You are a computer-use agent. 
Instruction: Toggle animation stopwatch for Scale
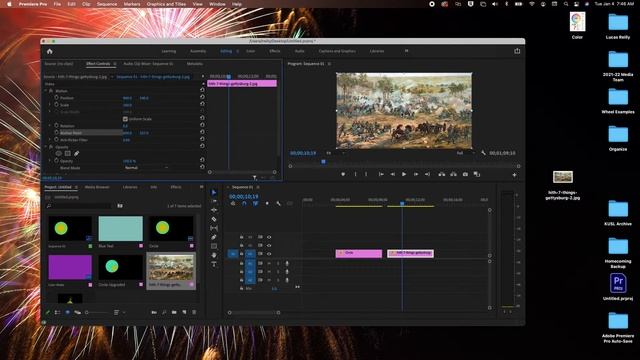coord(57,104)
